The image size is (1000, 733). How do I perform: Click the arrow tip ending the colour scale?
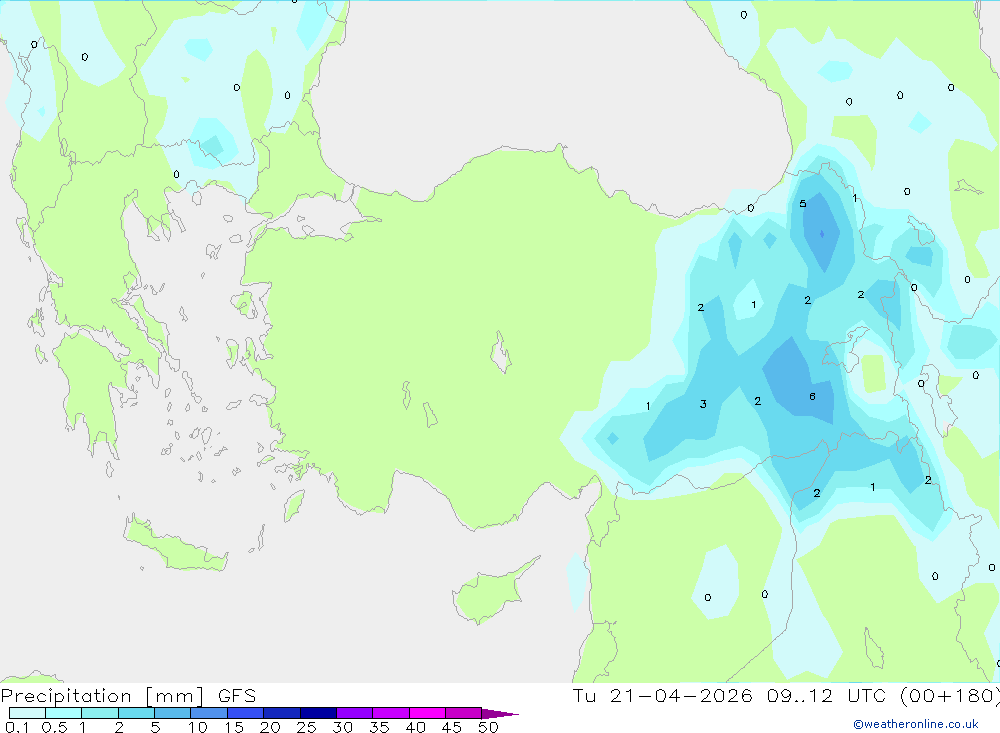[x=500, y=714]
